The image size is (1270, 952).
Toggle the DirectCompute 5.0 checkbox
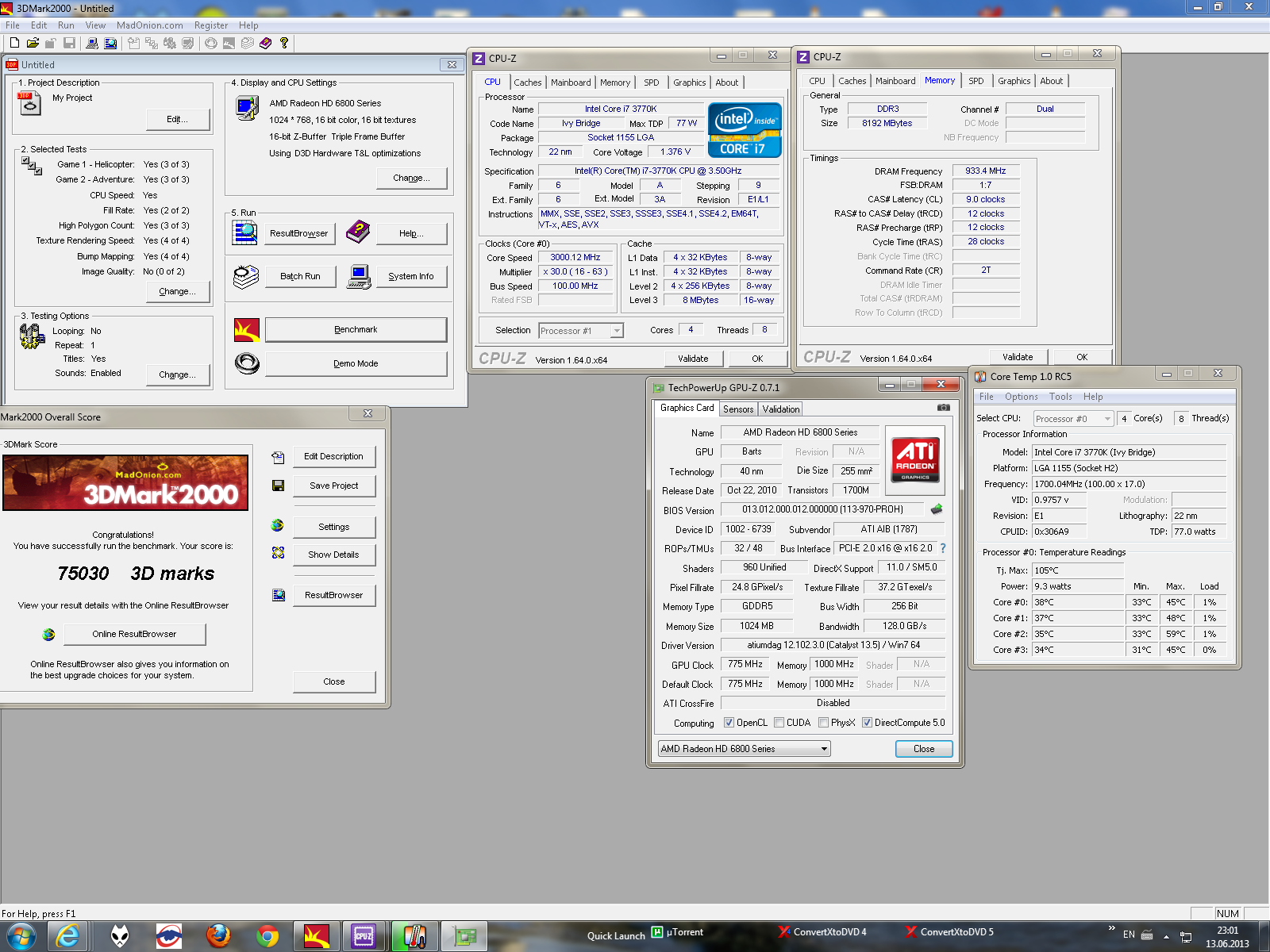coord(867,723)
